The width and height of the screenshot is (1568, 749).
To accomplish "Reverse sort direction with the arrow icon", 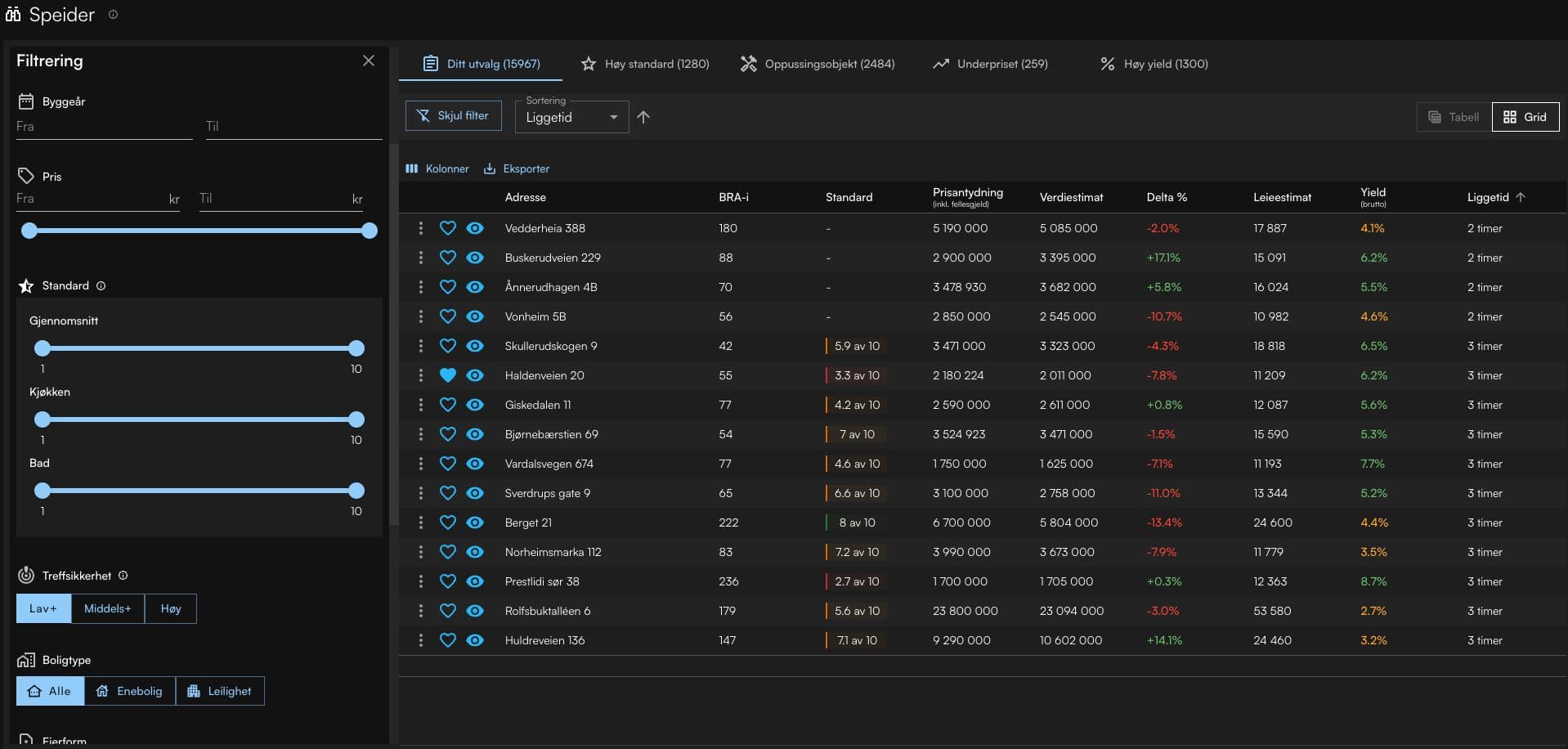I will 643,117.
